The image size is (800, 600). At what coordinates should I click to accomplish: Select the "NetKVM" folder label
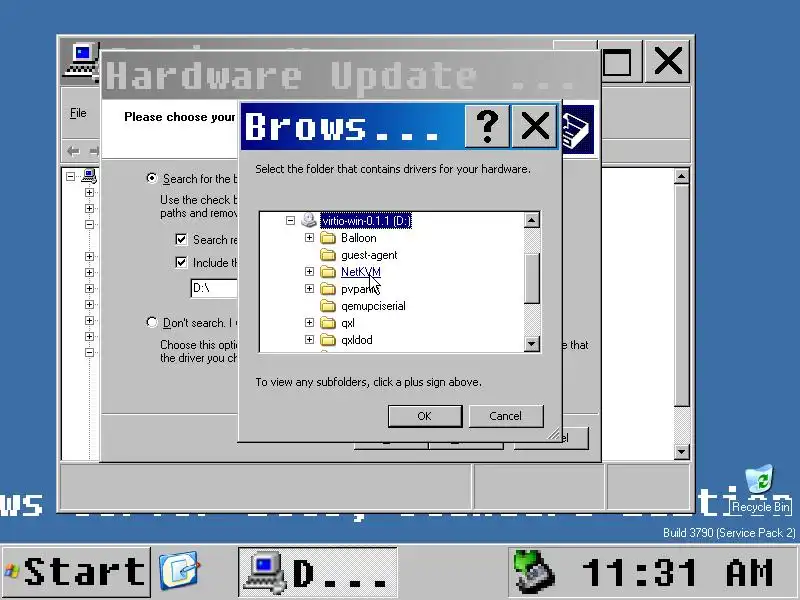pyautogui.click(x=361, y=271)
